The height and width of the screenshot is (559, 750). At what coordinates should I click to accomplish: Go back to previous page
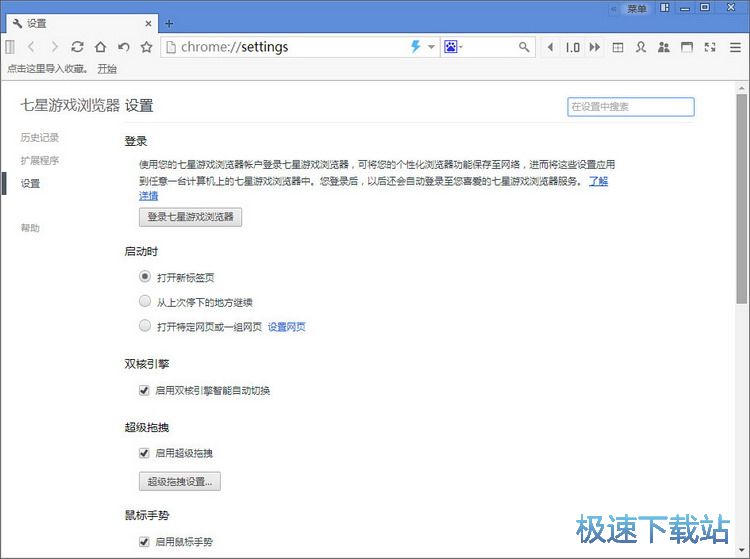31,47
